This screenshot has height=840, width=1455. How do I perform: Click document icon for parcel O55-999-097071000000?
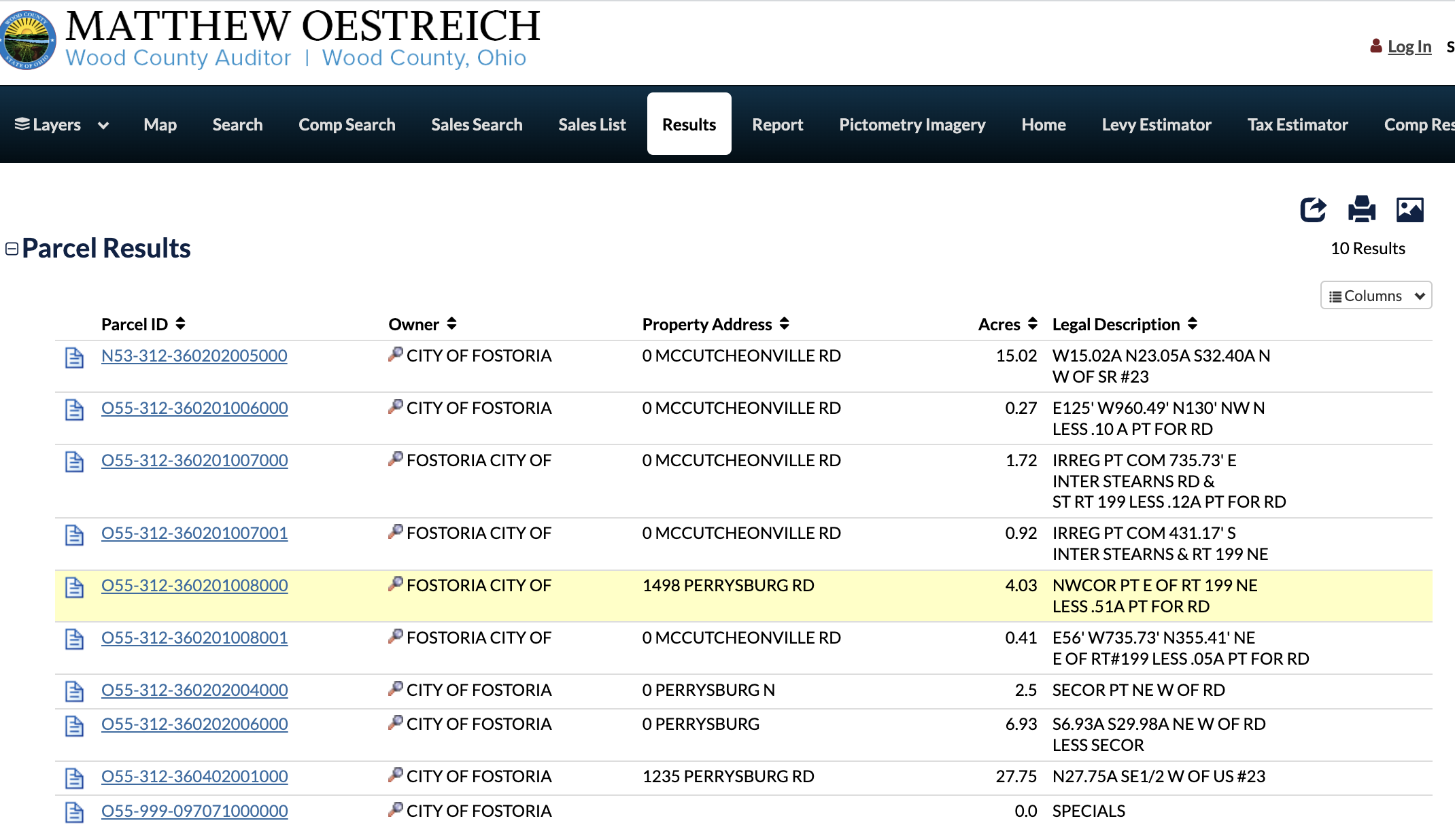[74, 813]
